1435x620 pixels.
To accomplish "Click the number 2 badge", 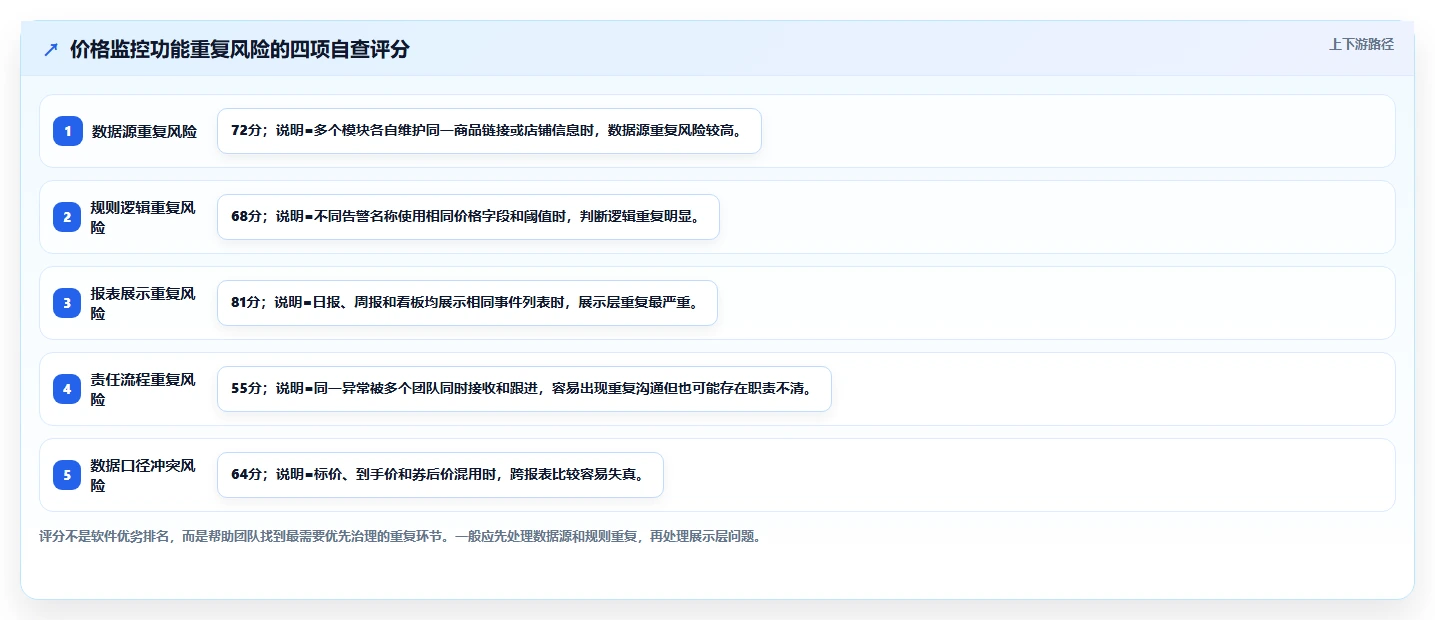I will click(x=67, y=217).
